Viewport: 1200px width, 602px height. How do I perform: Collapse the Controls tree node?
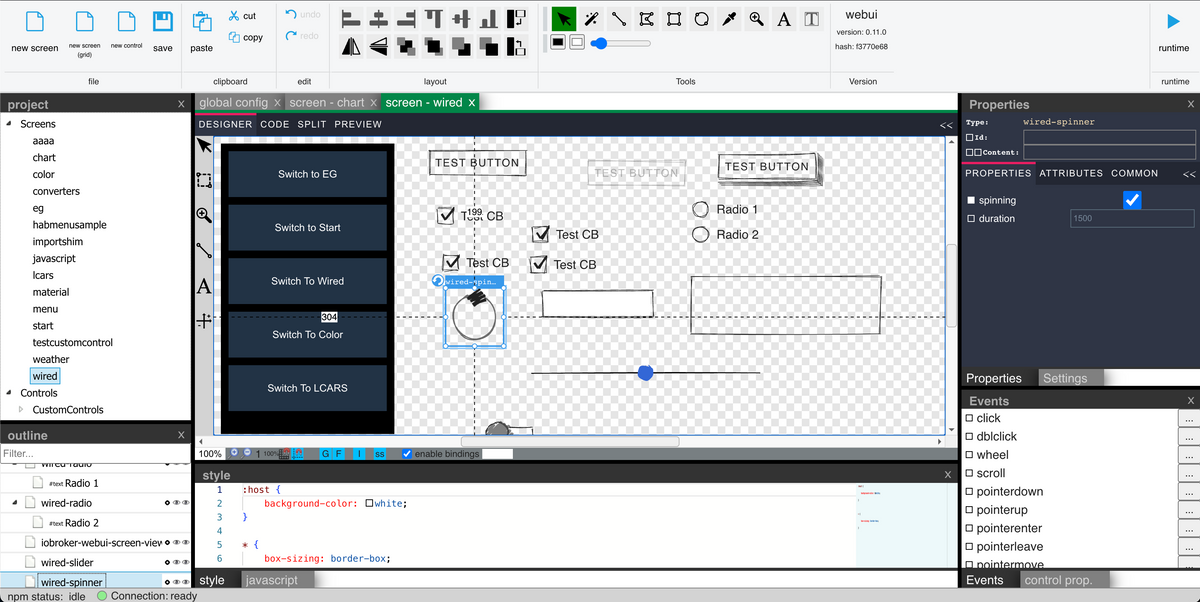9,393
